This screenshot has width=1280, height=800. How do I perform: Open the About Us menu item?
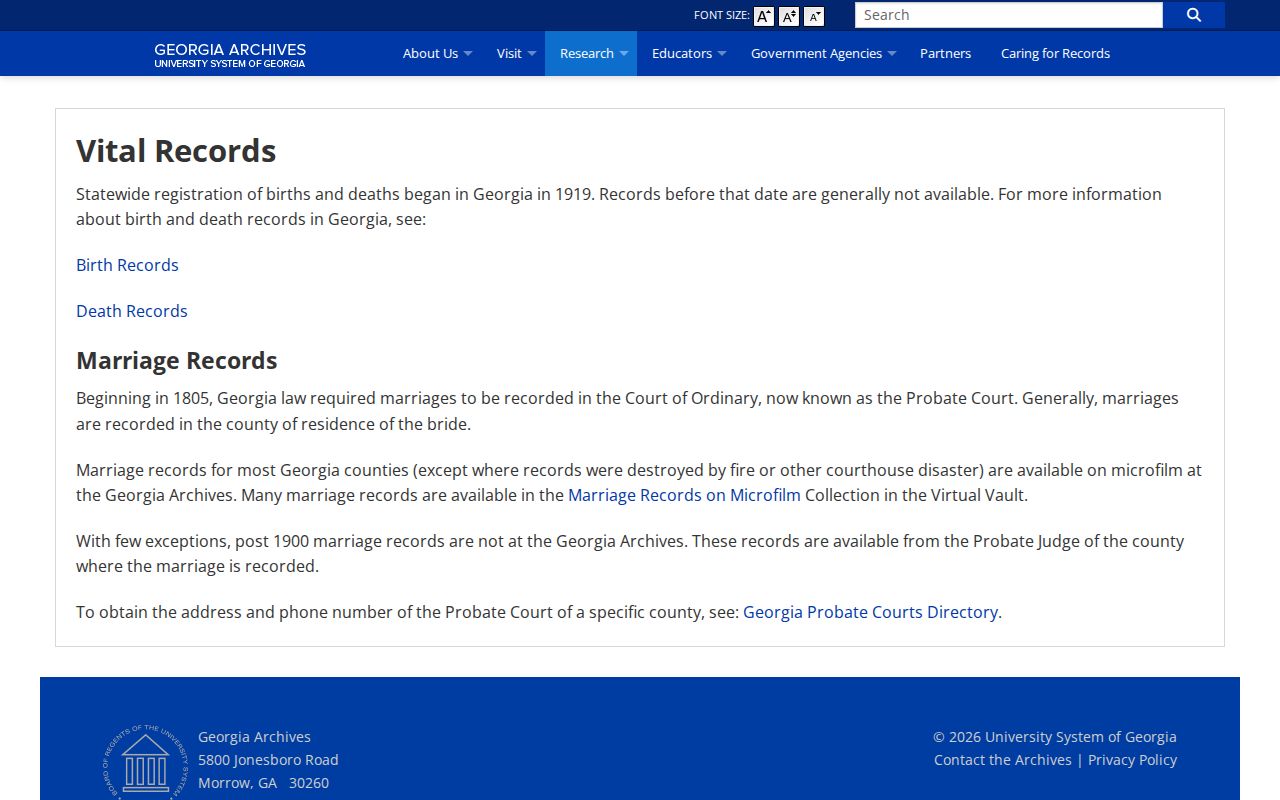430,54
